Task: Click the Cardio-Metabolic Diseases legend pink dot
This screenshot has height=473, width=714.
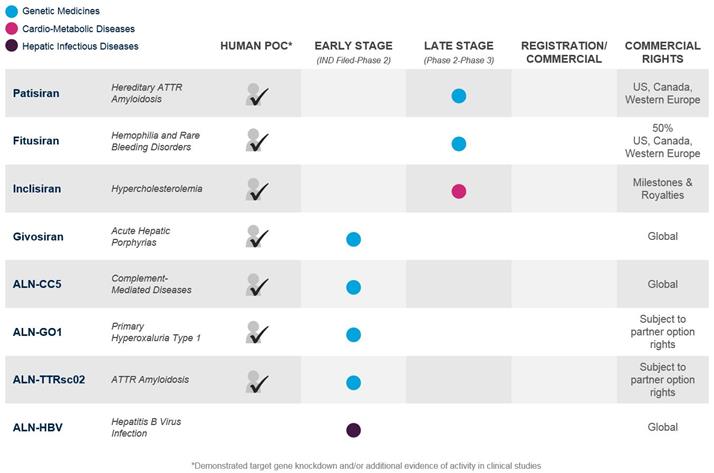Action: point(10,29)
